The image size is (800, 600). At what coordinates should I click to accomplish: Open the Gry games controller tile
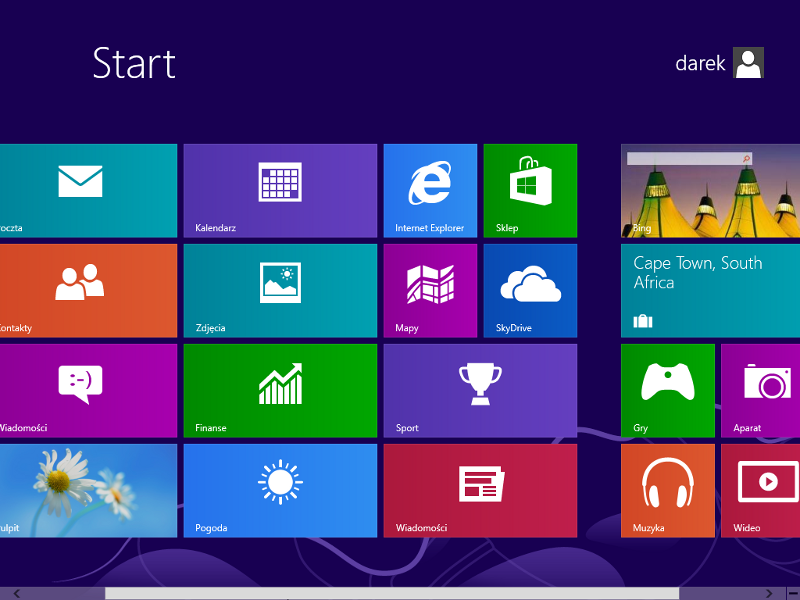tap(667, 390)
